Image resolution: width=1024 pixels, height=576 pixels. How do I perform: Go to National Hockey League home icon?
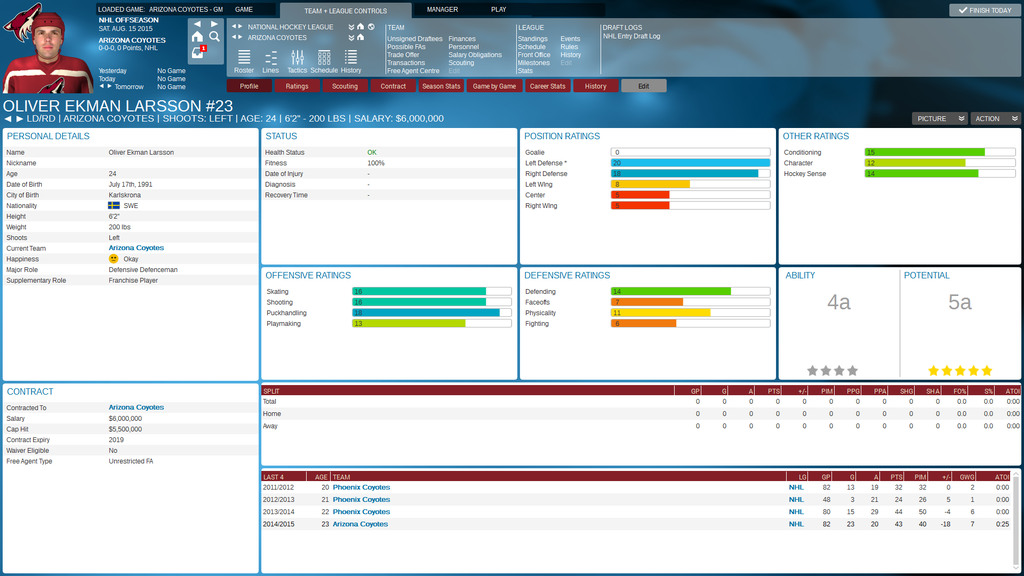[x=360, y=27]
